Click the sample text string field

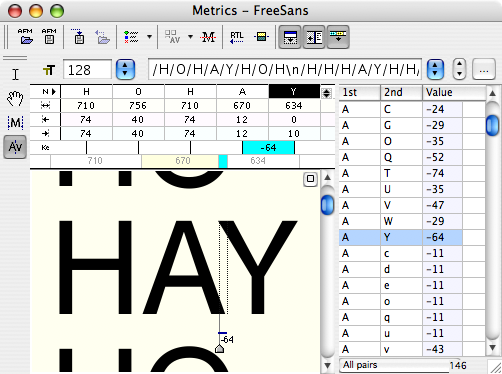pyautogui.click(x=285, y=70)
